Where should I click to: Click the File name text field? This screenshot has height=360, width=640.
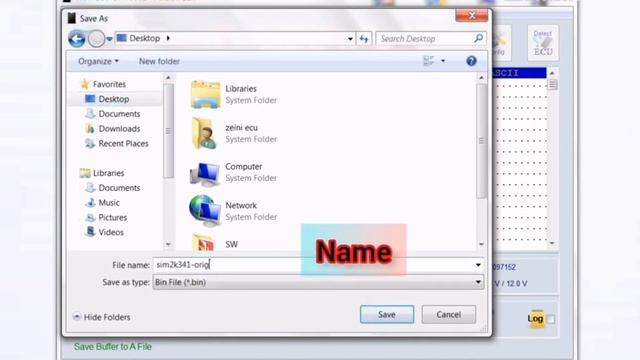(313, 265)
